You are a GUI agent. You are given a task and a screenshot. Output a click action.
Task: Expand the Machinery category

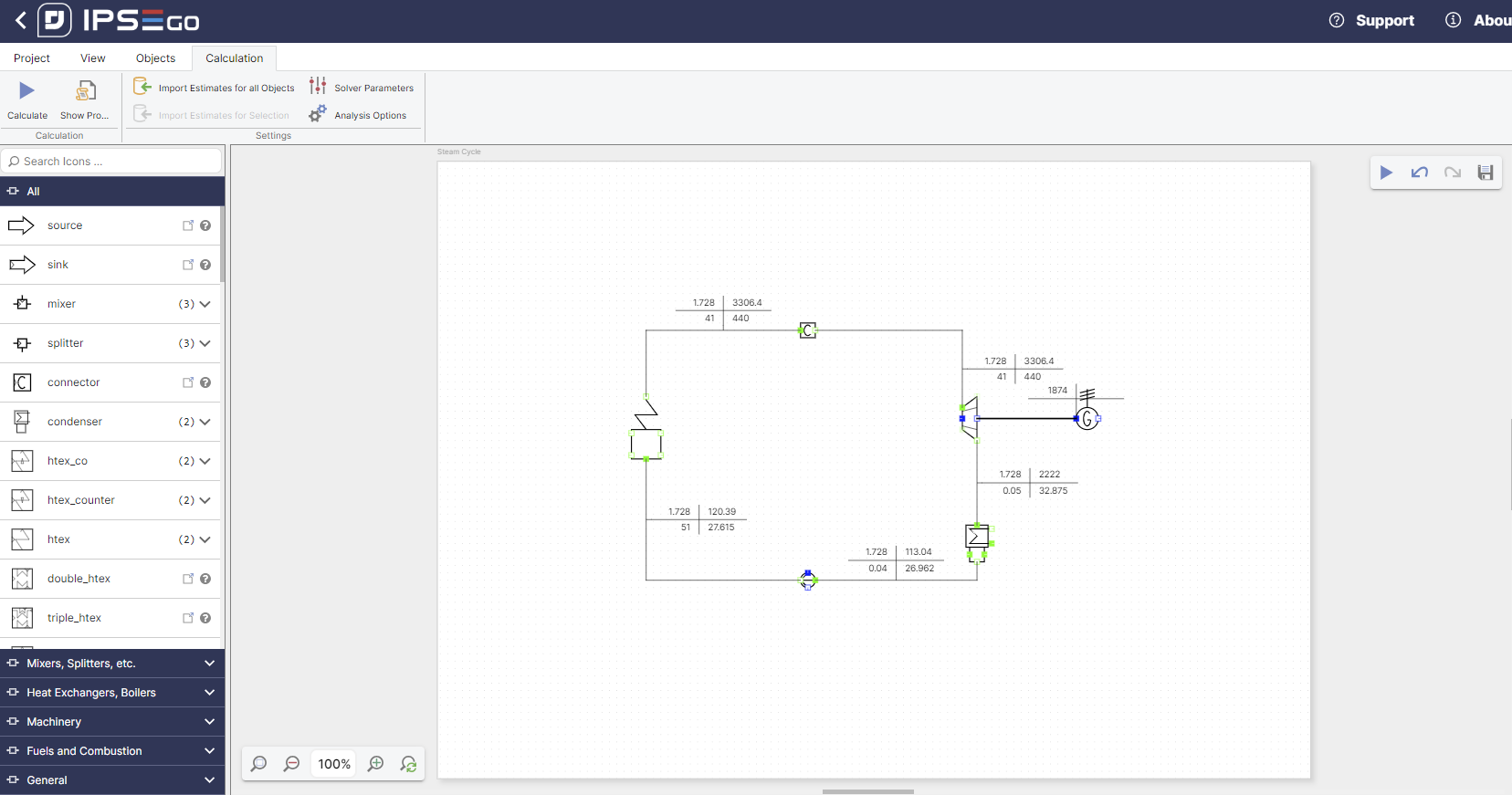[112, 722]
